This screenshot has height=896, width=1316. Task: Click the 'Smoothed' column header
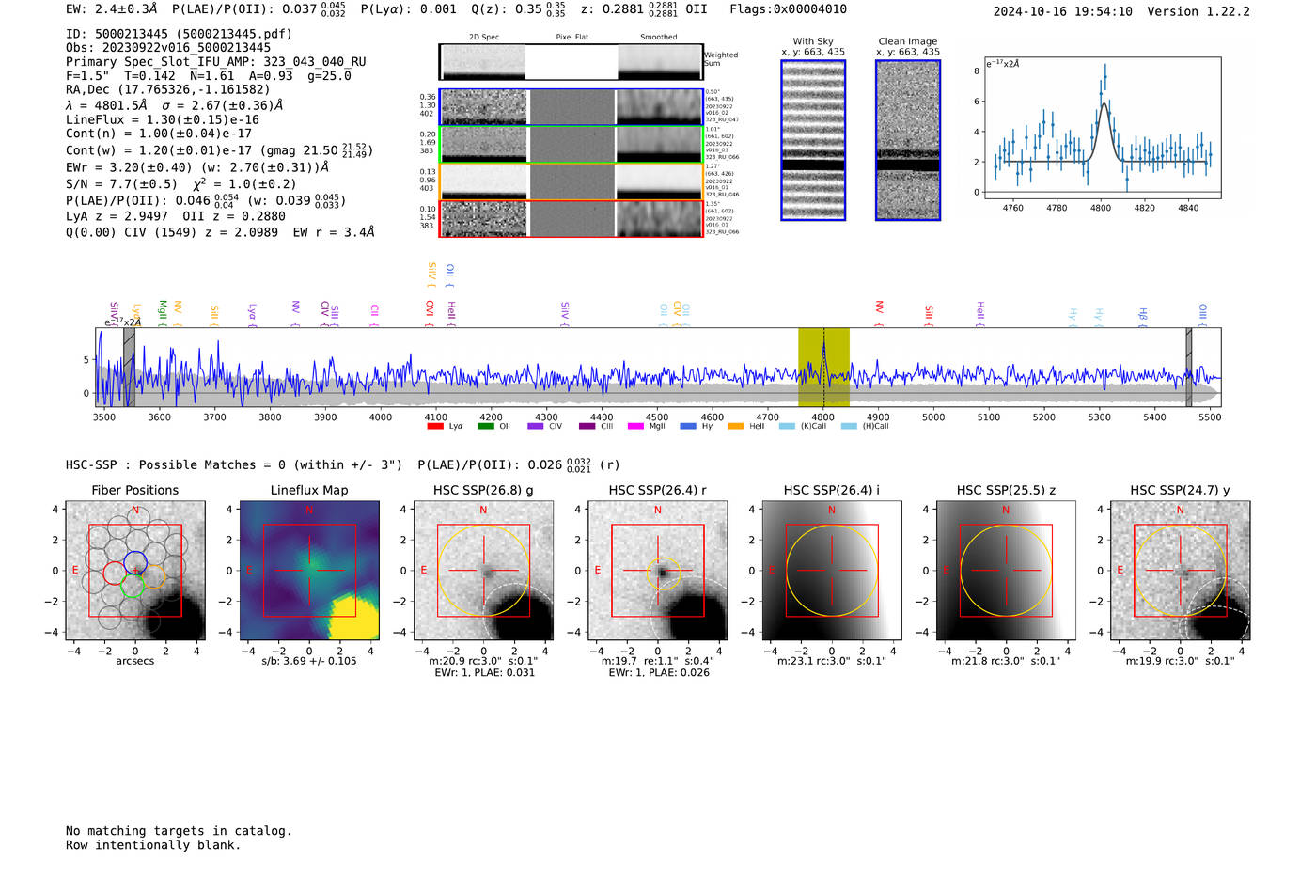(659, 38)
